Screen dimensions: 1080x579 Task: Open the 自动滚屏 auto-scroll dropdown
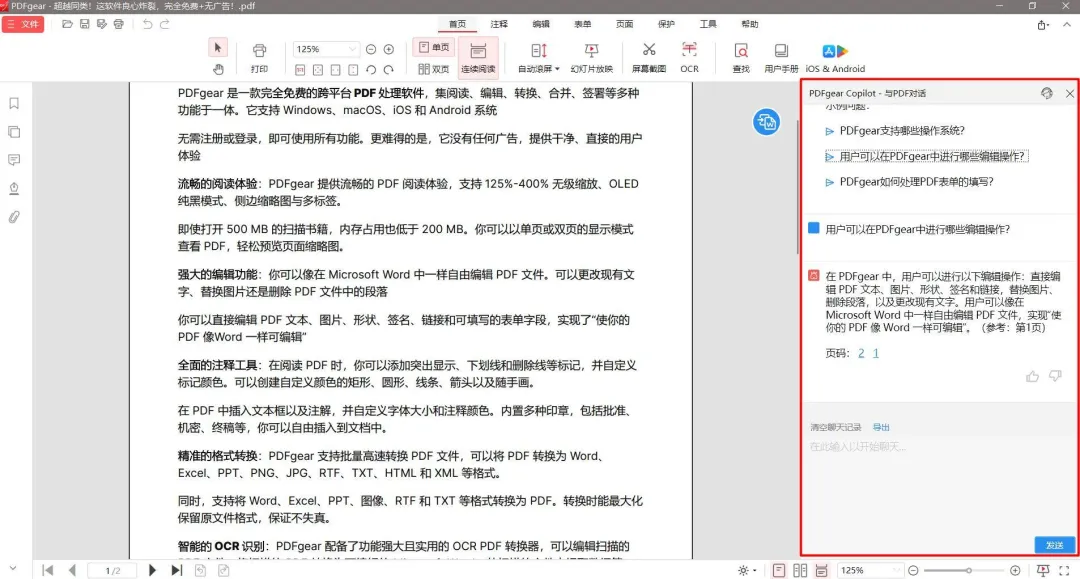click(539, 58)
